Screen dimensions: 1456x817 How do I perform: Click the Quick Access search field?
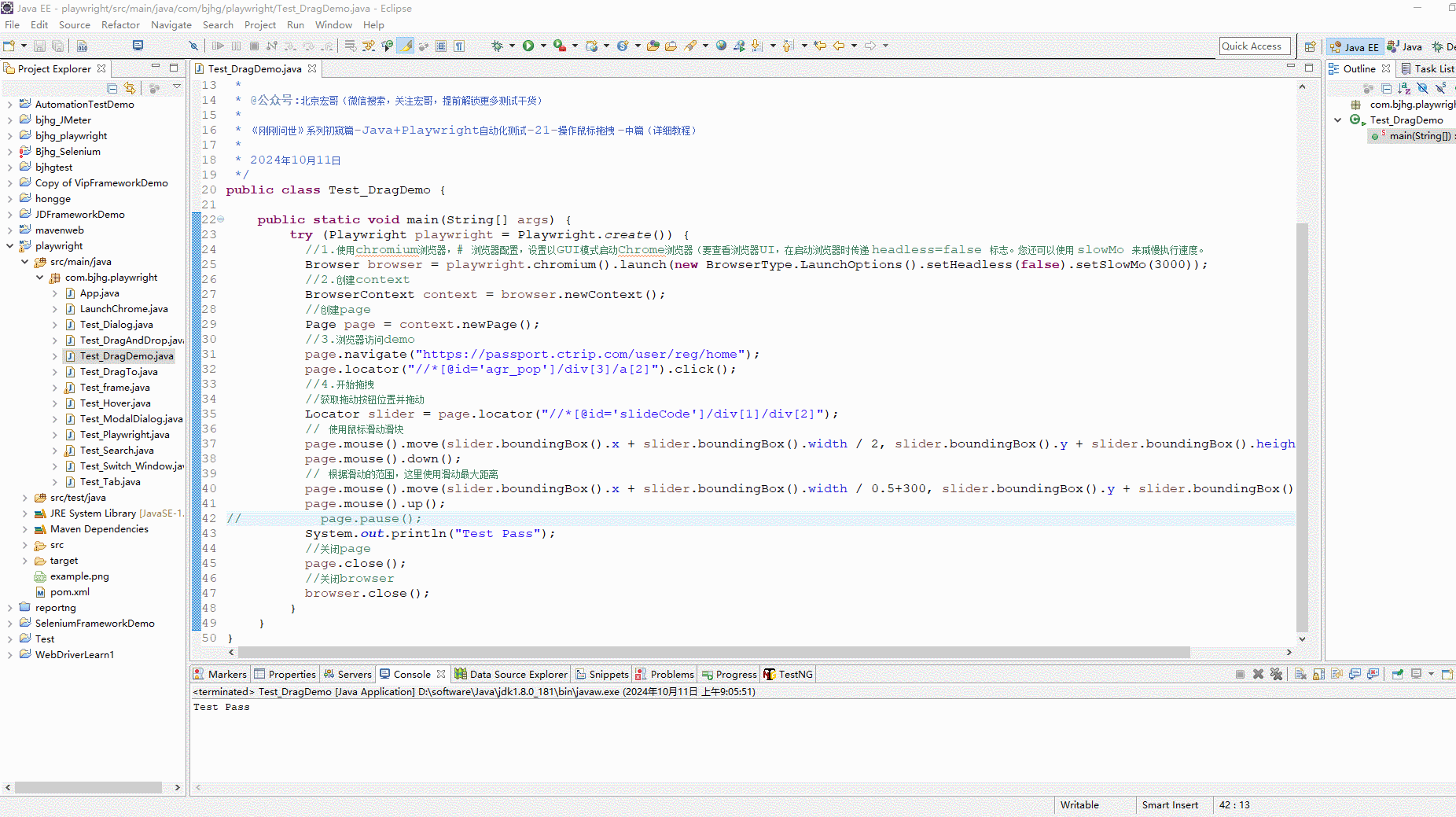pos(1255,46)
